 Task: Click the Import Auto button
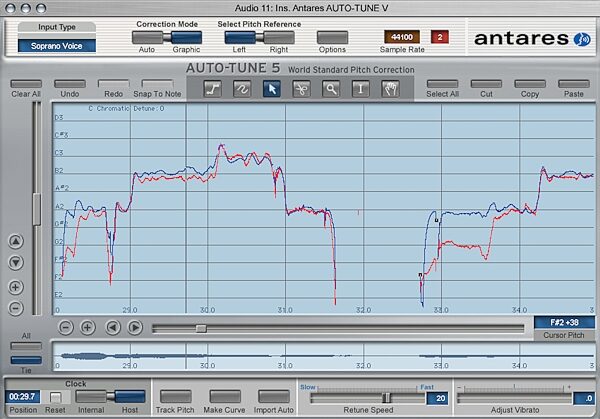pos(274,396)
